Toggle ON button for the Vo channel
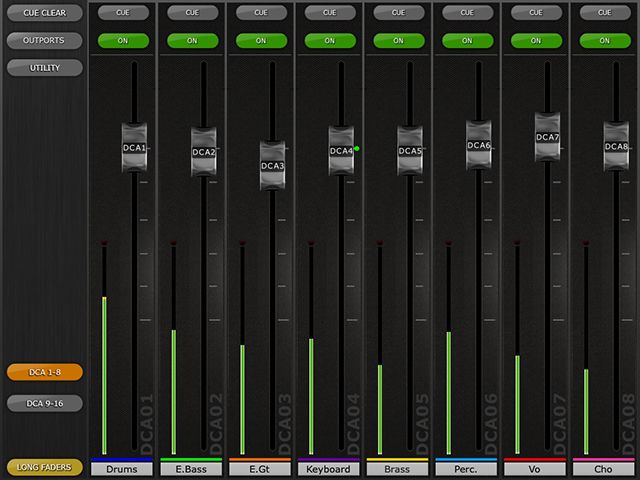 (x=535, y=41)
